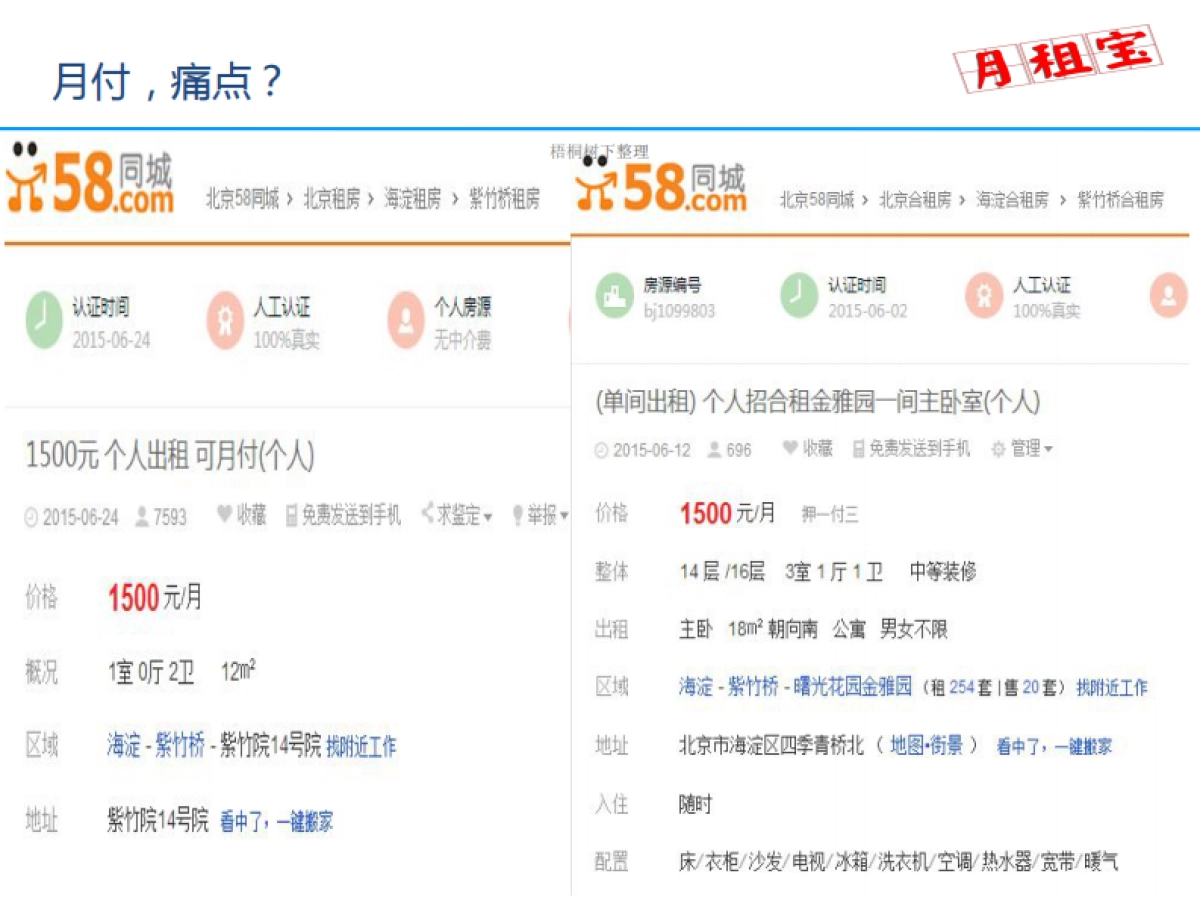Toggle 收藏 heart on the left listing

241,515
